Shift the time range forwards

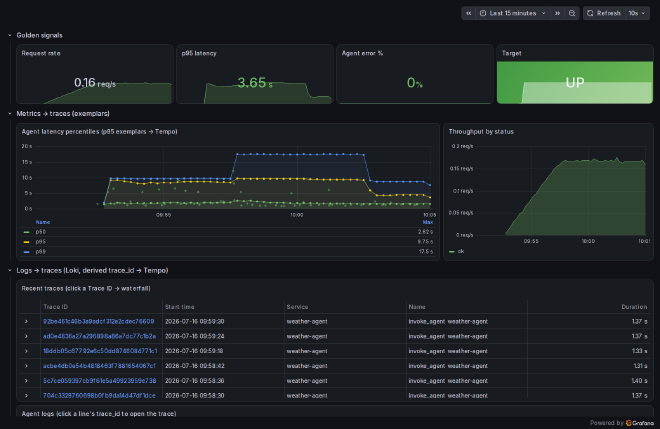(x=557, y=13)
